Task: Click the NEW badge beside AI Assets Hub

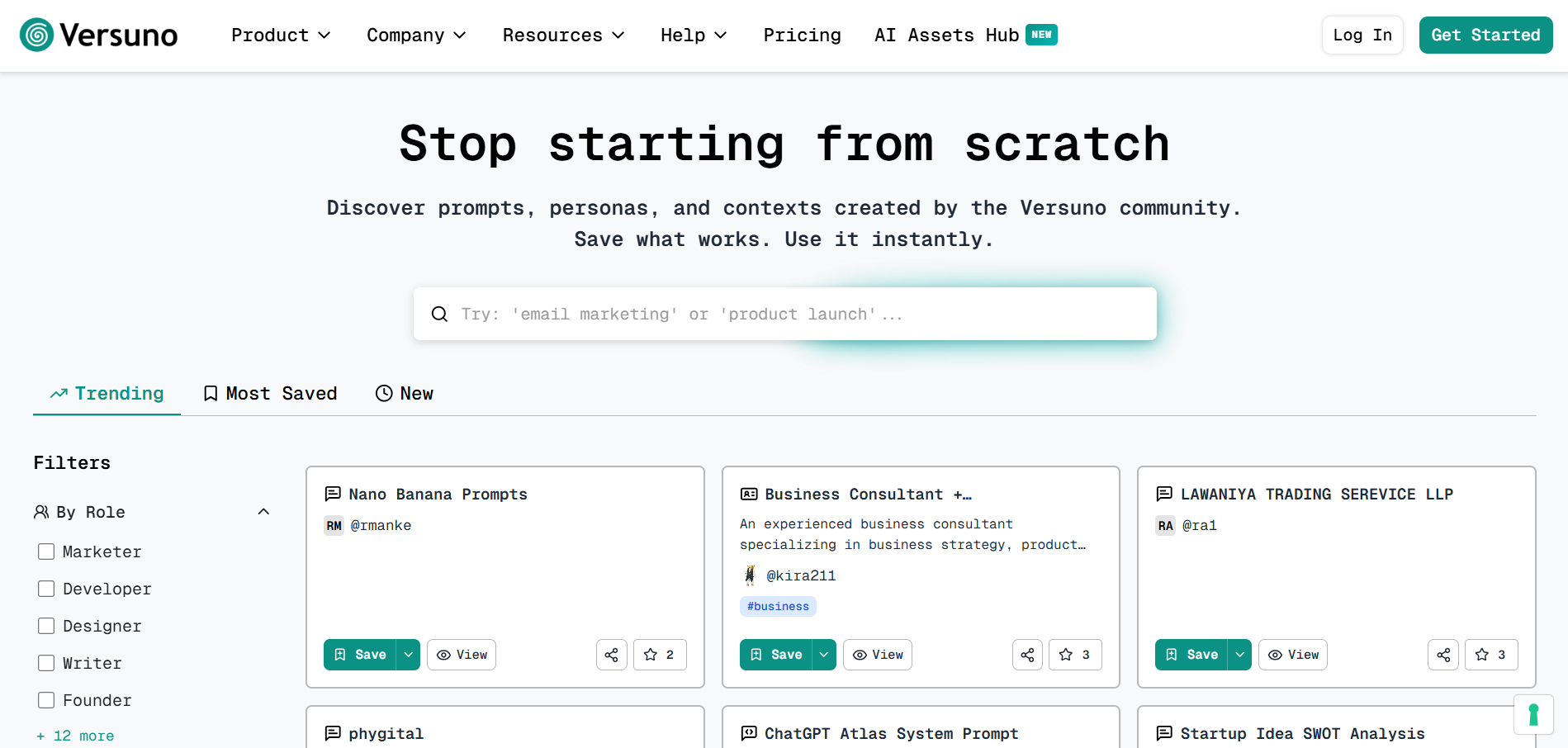Action: (1041, 35)
